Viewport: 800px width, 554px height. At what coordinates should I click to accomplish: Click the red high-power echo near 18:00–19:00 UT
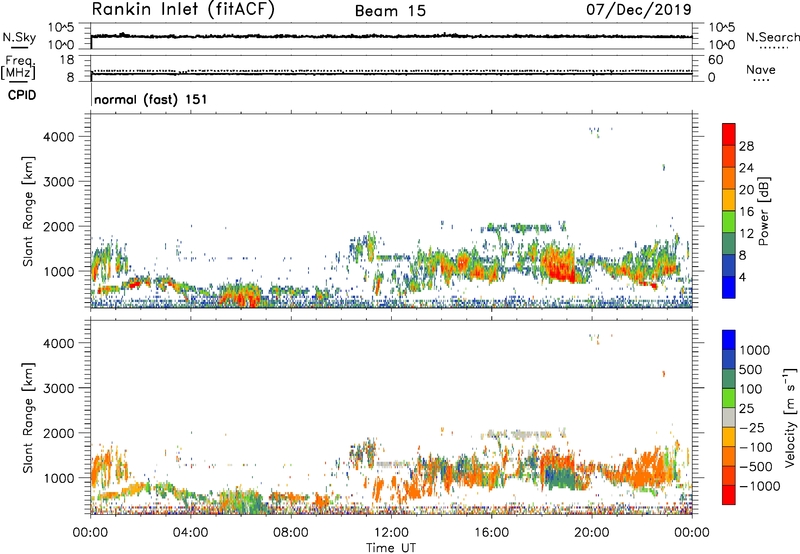[x=558, y=264]
